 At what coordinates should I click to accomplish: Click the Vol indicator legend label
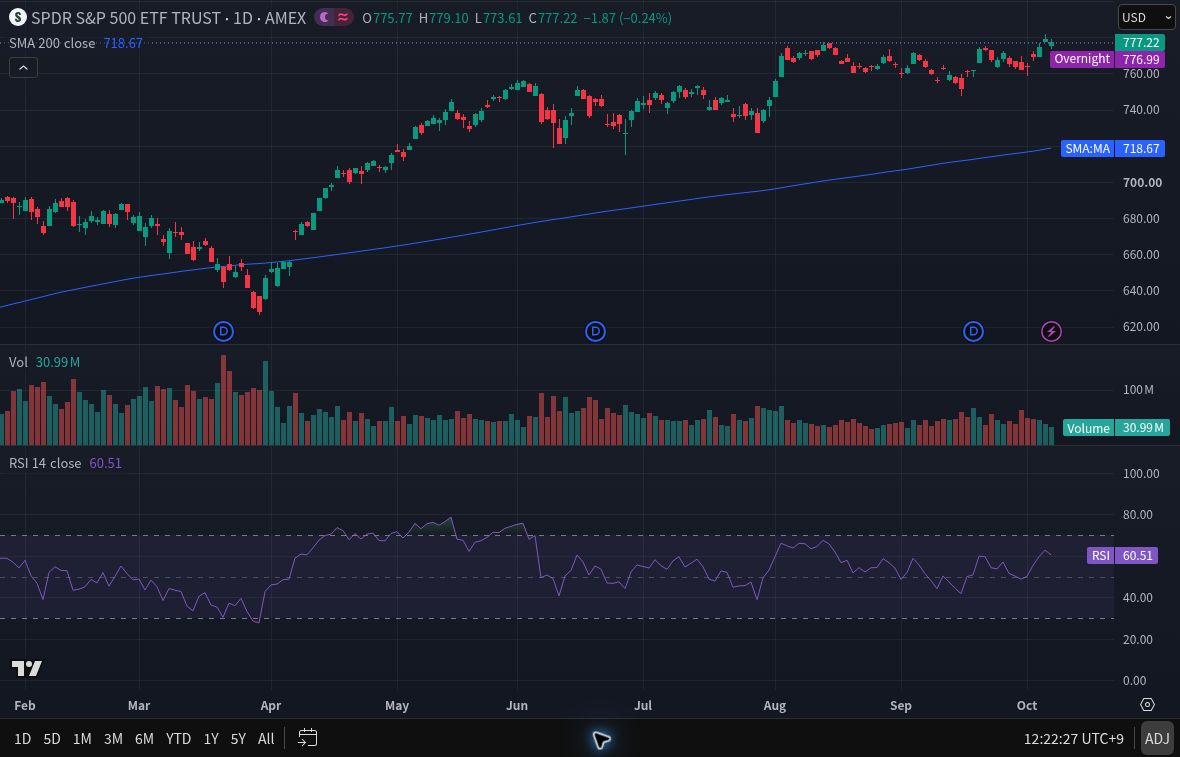18,362
